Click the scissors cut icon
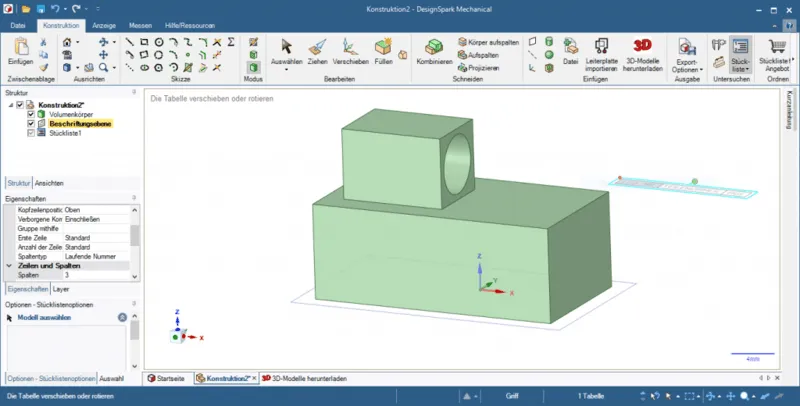Image resolution: width=800 pixels, height=406 pixels. click(43, 42)
